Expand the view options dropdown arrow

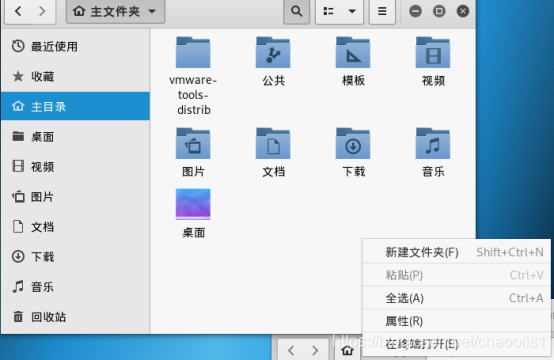tap(352, 11)
